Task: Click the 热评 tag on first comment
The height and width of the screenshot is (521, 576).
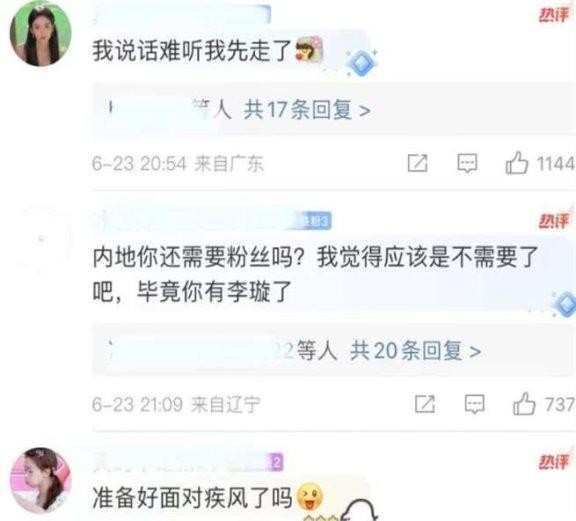Action: click(x=554, y=15)
